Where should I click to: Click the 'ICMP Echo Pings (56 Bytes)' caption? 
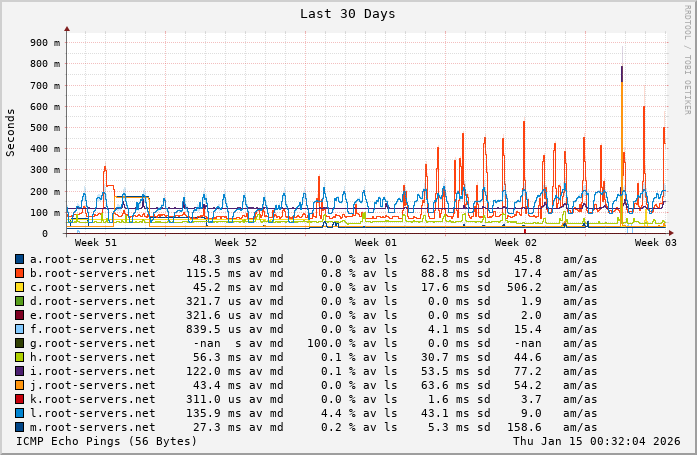107,441
